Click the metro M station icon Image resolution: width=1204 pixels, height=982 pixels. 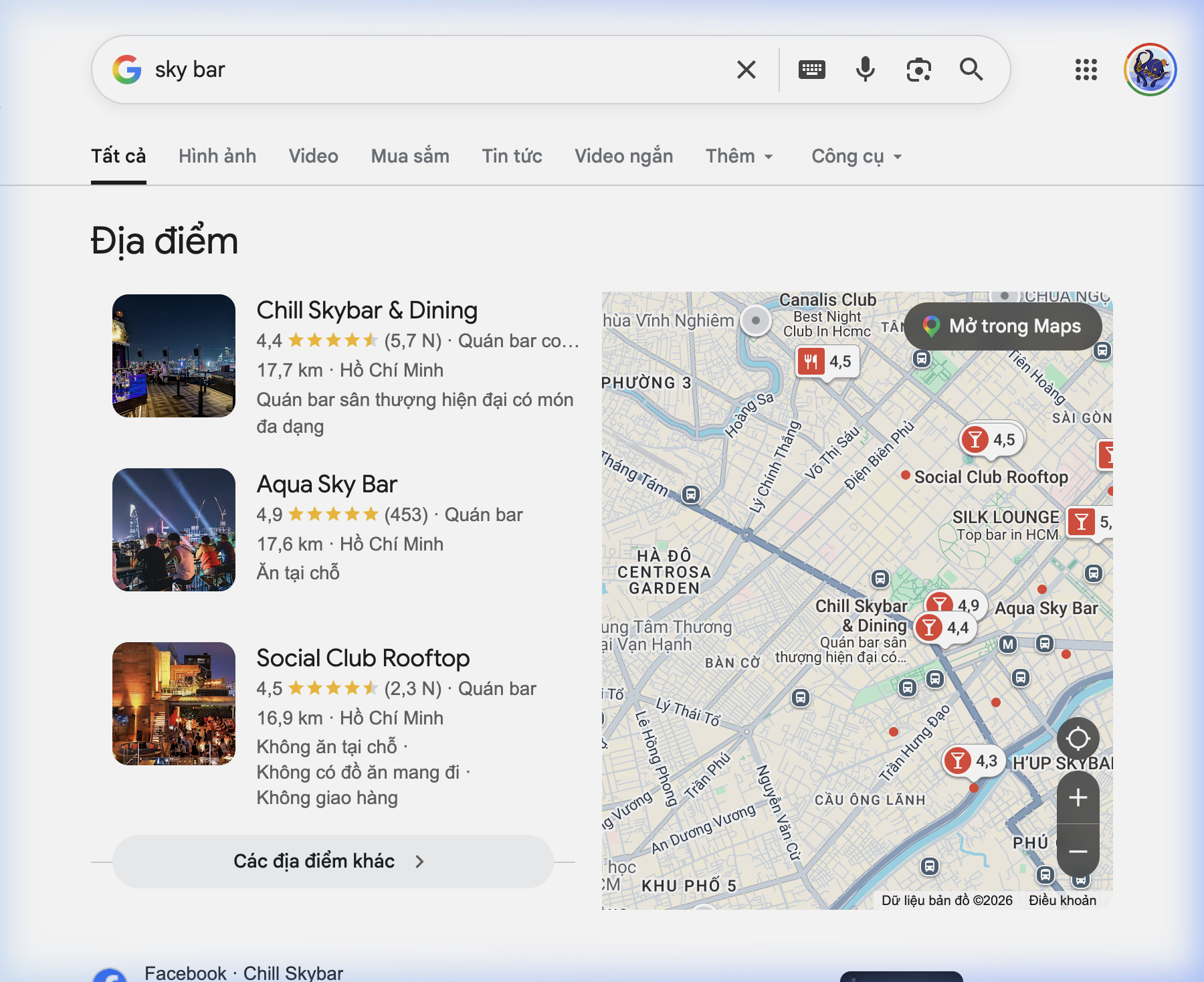[x=1008, y=644]
